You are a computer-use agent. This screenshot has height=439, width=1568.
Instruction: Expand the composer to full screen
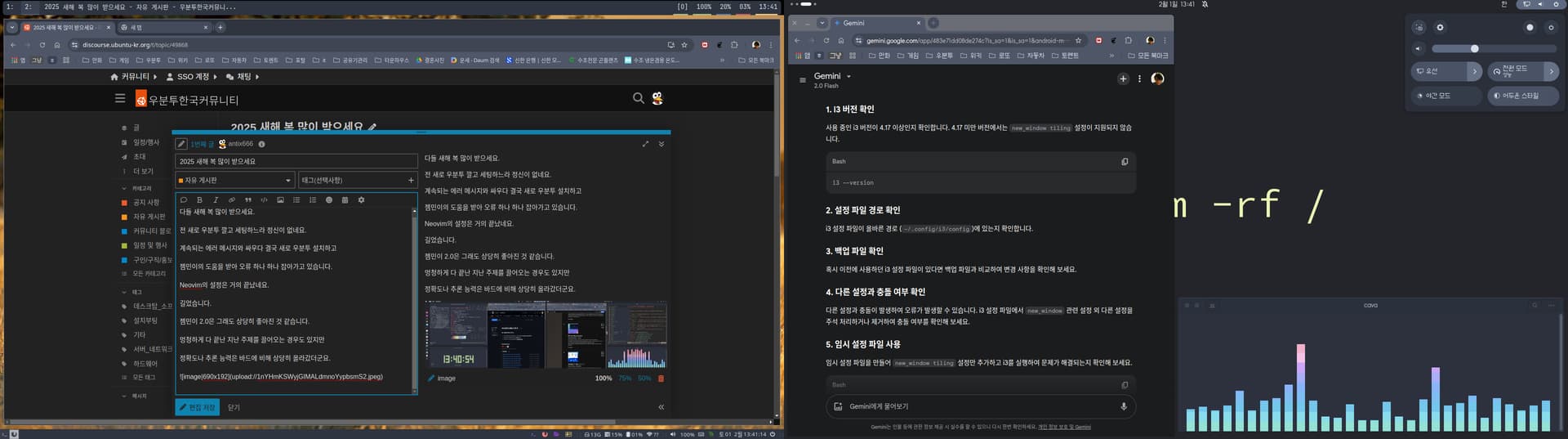645,144
